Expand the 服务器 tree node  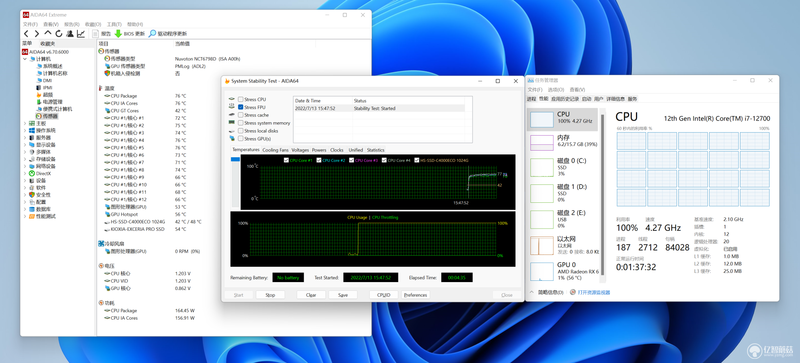pyautogui.click(x=26, y=138)
